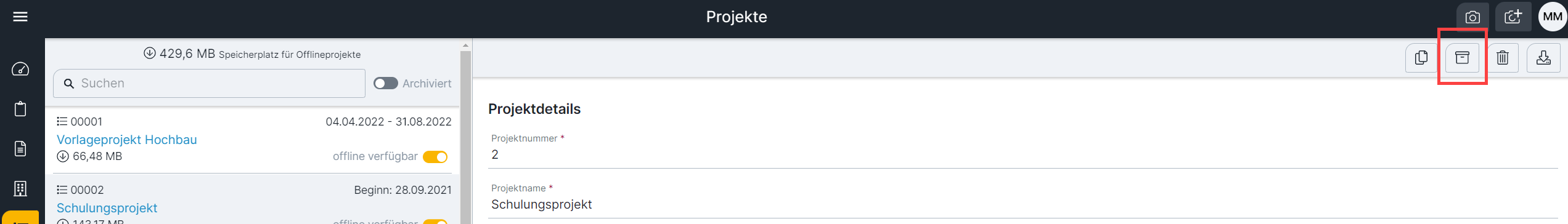This screenshot has width=1568, height=224.
Task: Toggle offline verfügbar for Vorlageprojekt Hochbau
Action: pyautogui.click(x=435, y=157)
